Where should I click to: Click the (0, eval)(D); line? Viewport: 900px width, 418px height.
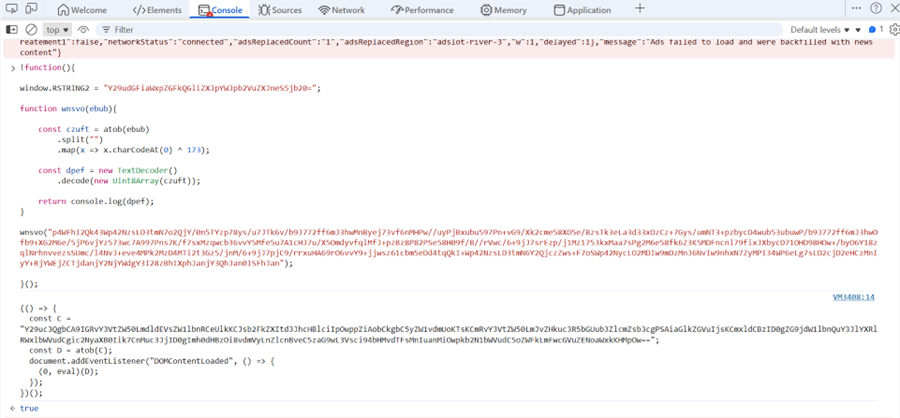(69, 371)
